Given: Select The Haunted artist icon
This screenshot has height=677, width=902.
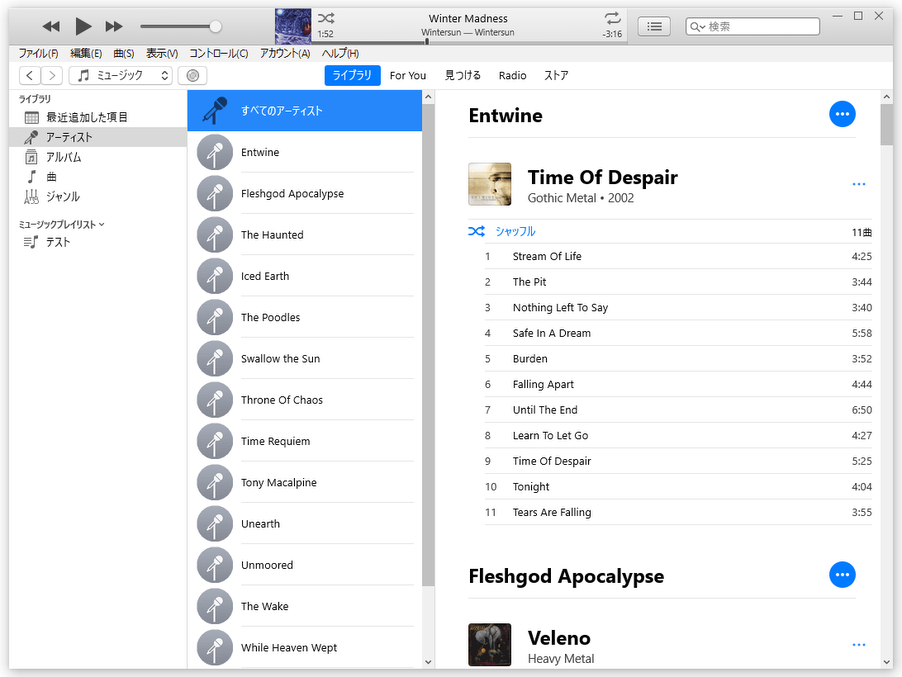Looking at the screenshot, I should coord(215,235).
